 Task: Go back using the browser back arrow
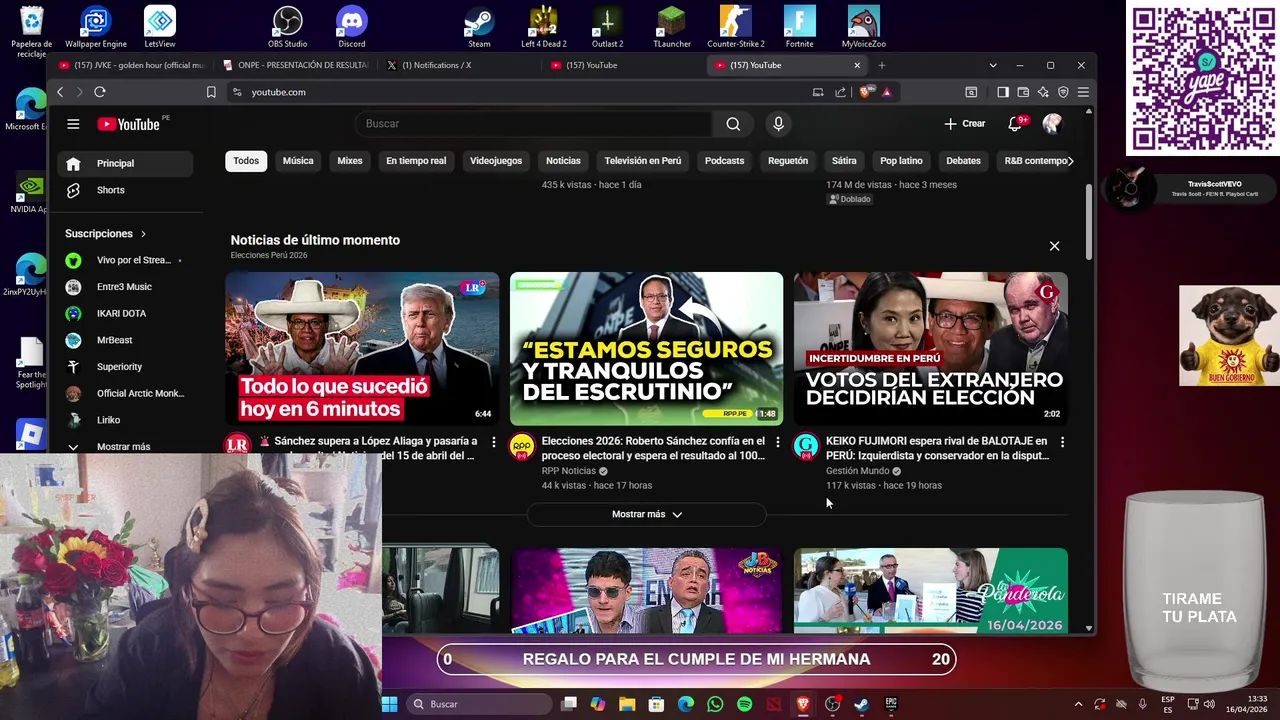click(x=60, y=92)
